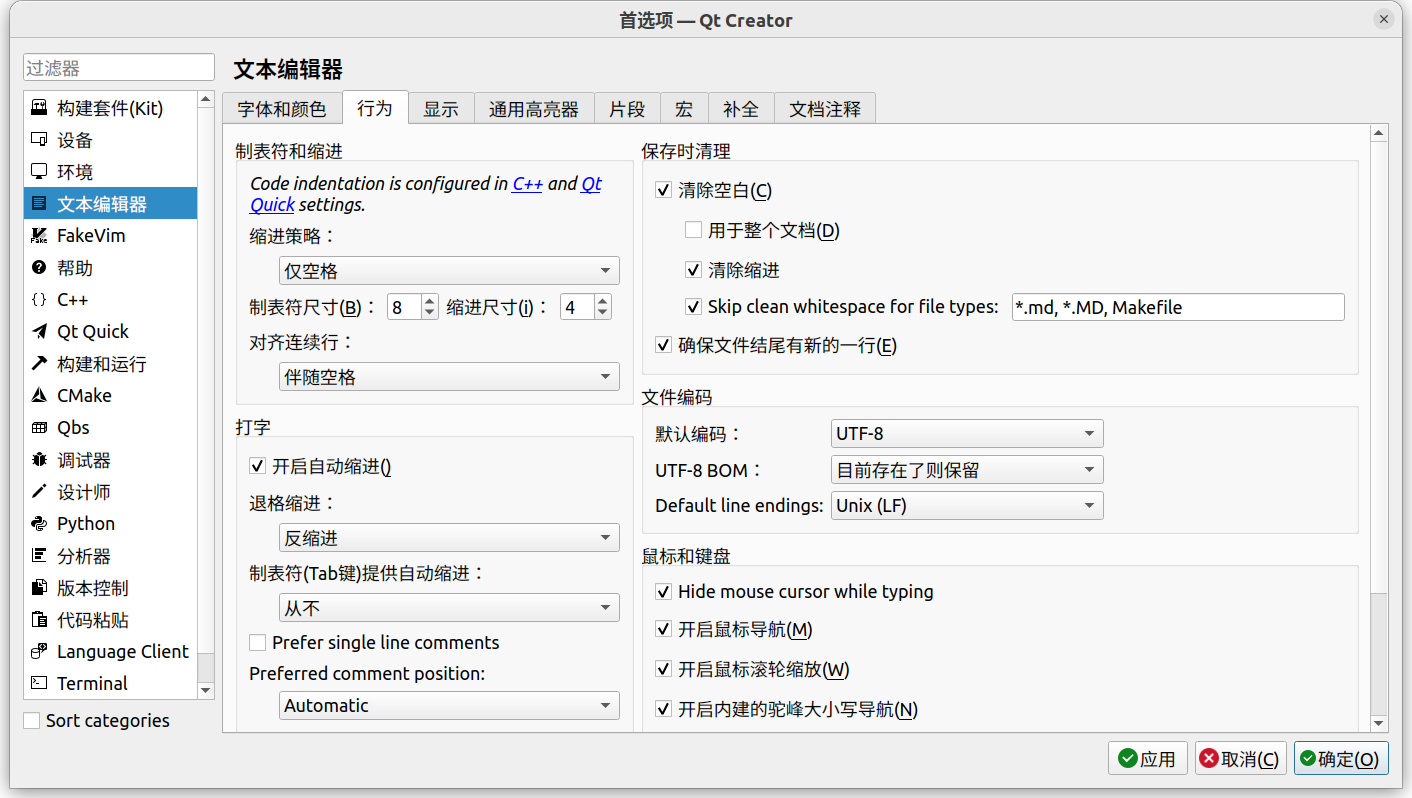The width and height of the screenshot is (1412, 798).
Task: Toggle 开启鼠标导航 checkbox
Action: point(663,630)
